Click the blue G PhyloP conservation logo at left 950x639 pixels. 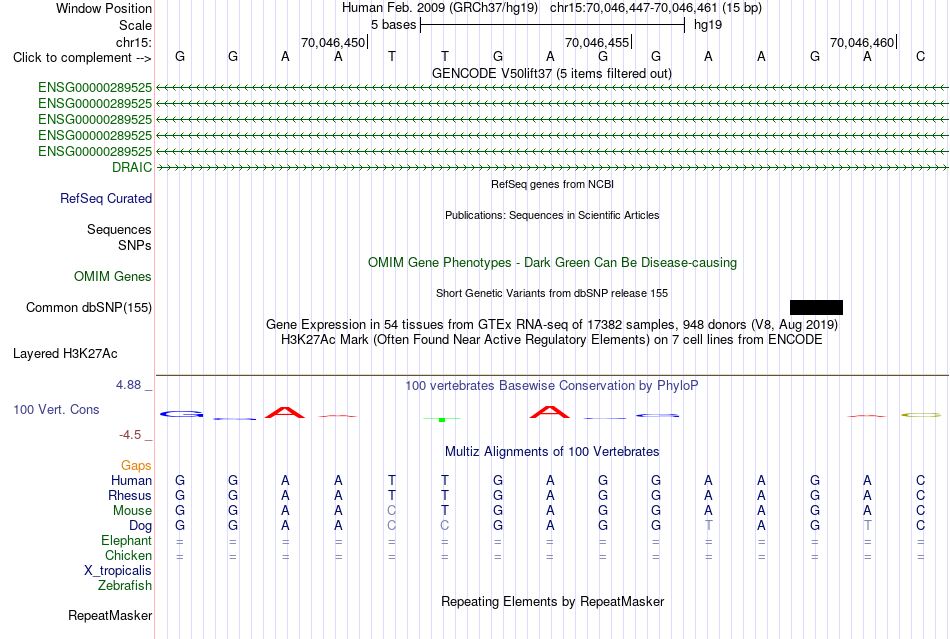click(x=181, y=414)
